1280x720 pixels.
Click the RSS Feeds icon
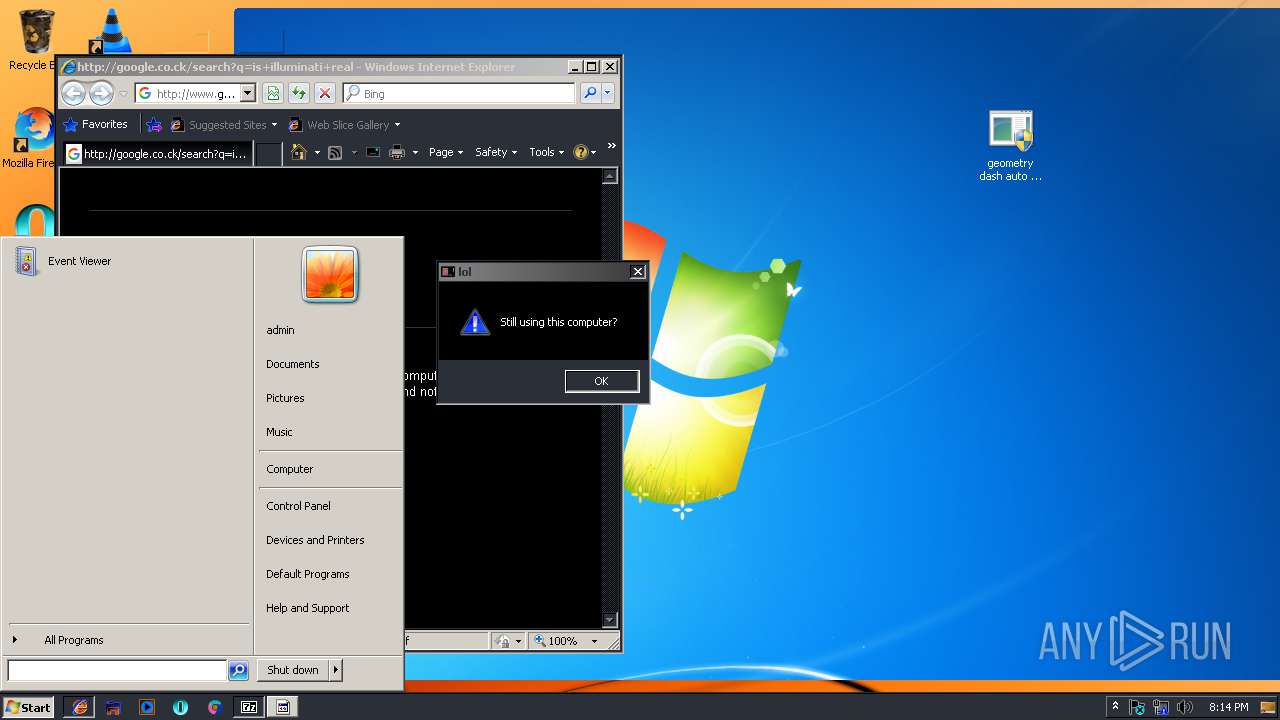click(335, 152)
